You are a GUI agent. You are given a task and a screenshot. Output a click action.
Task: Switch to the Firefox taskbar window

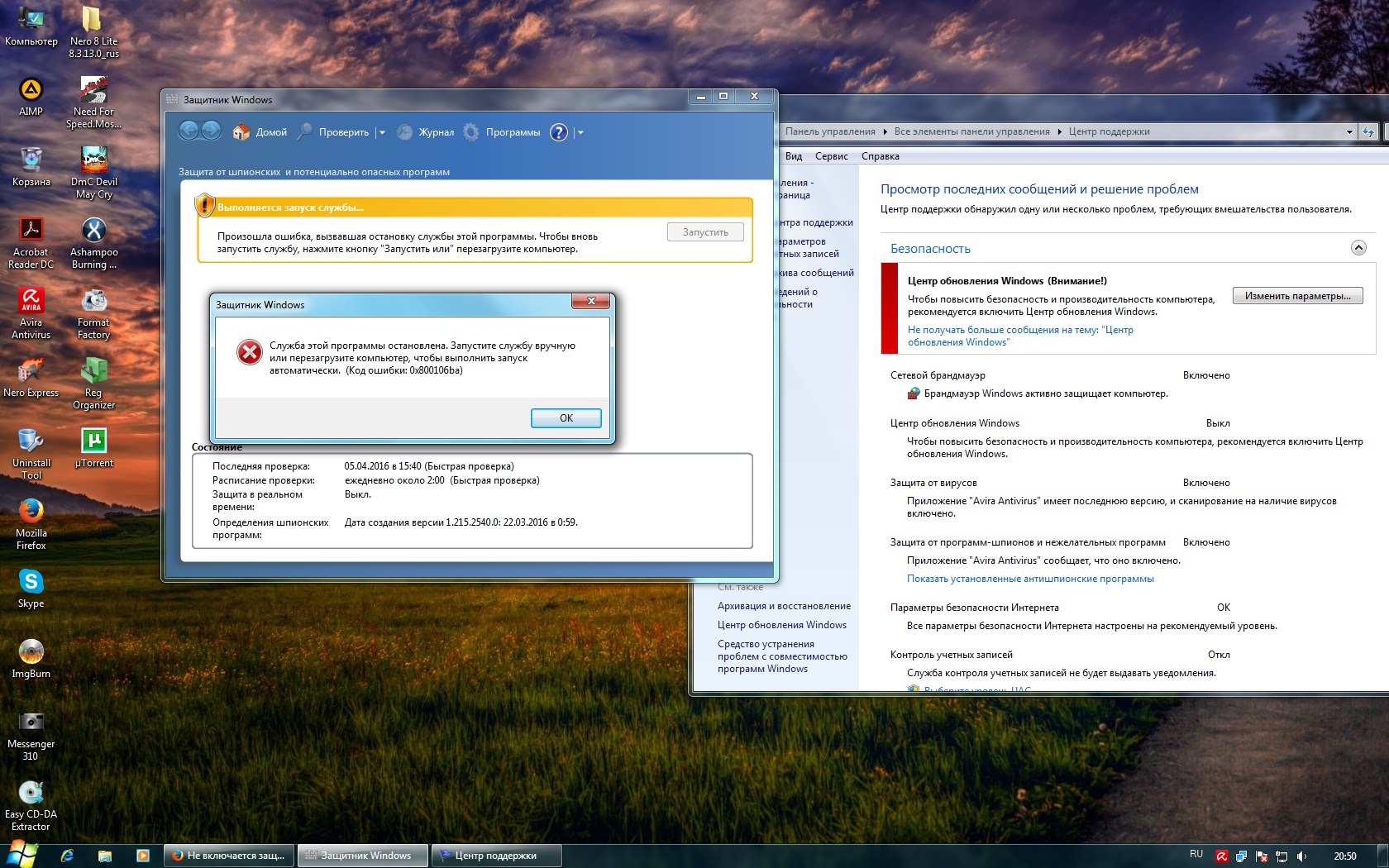point(229,856)
